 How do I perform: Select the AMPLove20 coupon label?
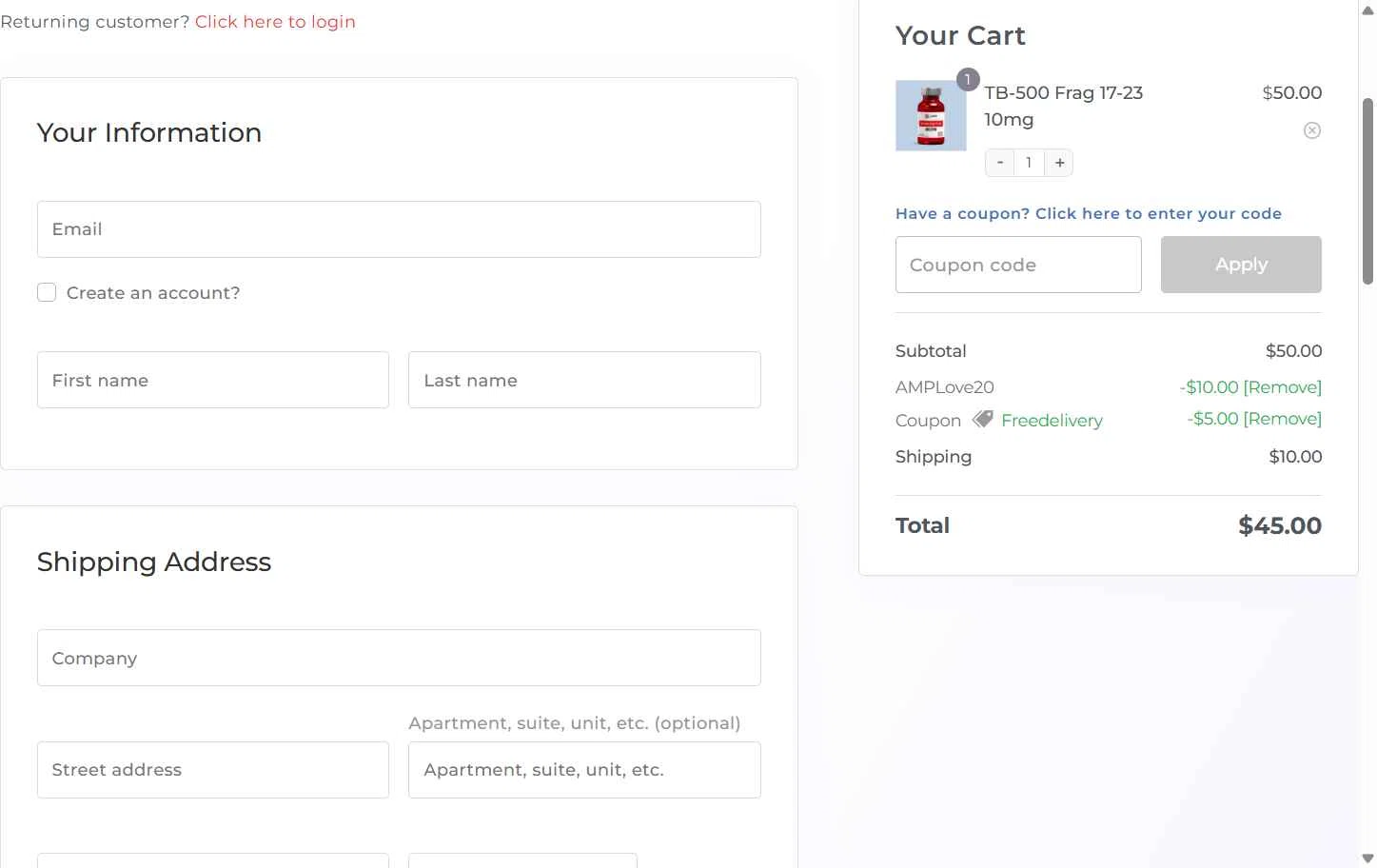944,387
